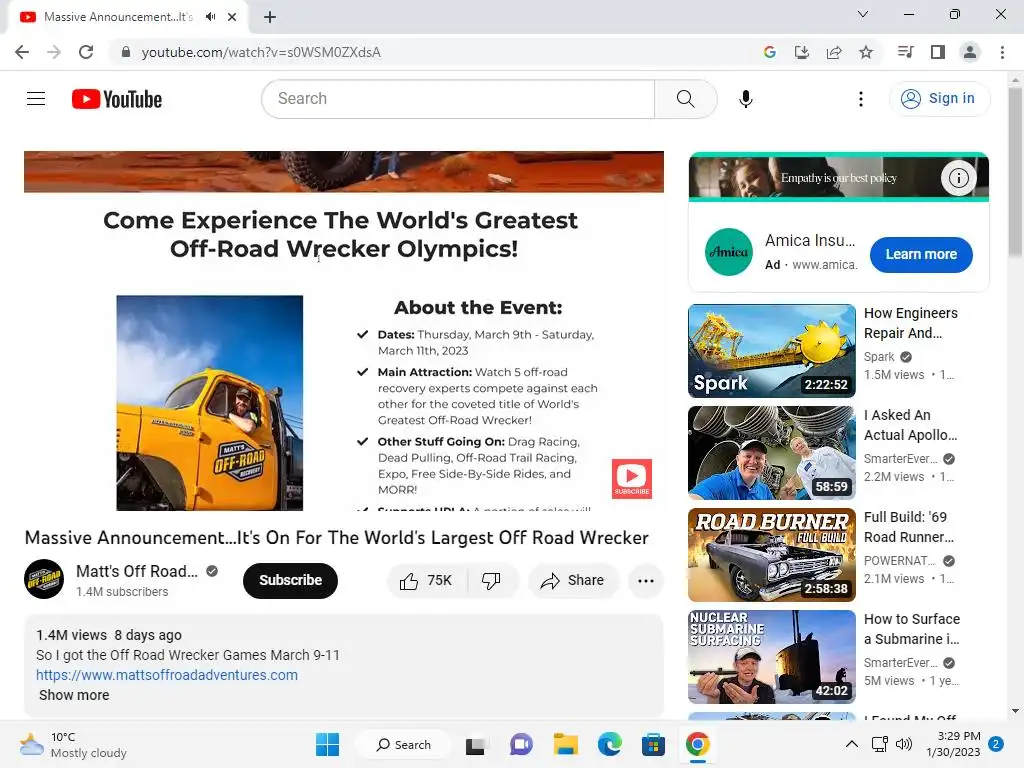Start voice search with the microphone
The image size is (1024, 768).
[746, 99]
